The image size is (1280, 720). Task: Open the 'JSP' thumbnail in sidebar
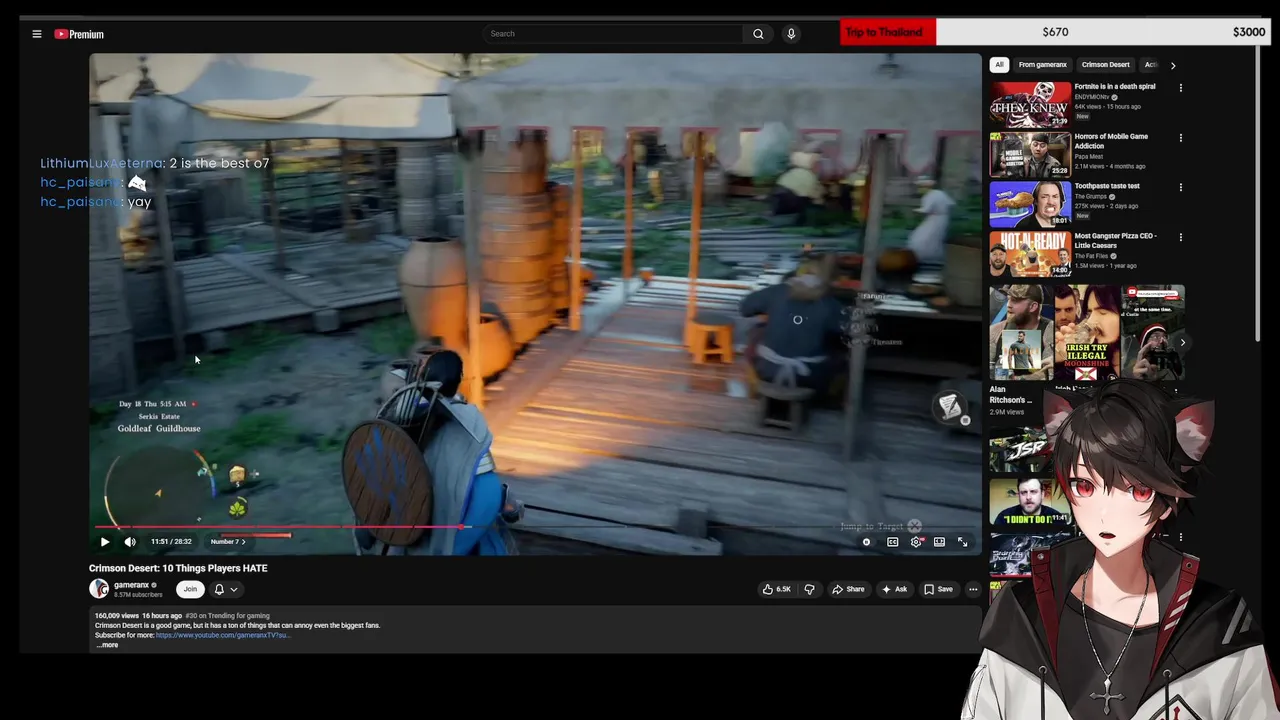pos(1016,450)
